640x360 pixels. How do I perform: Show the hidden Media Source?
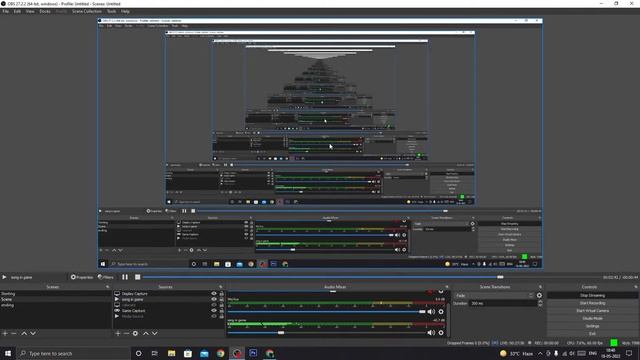coord(214,316)
